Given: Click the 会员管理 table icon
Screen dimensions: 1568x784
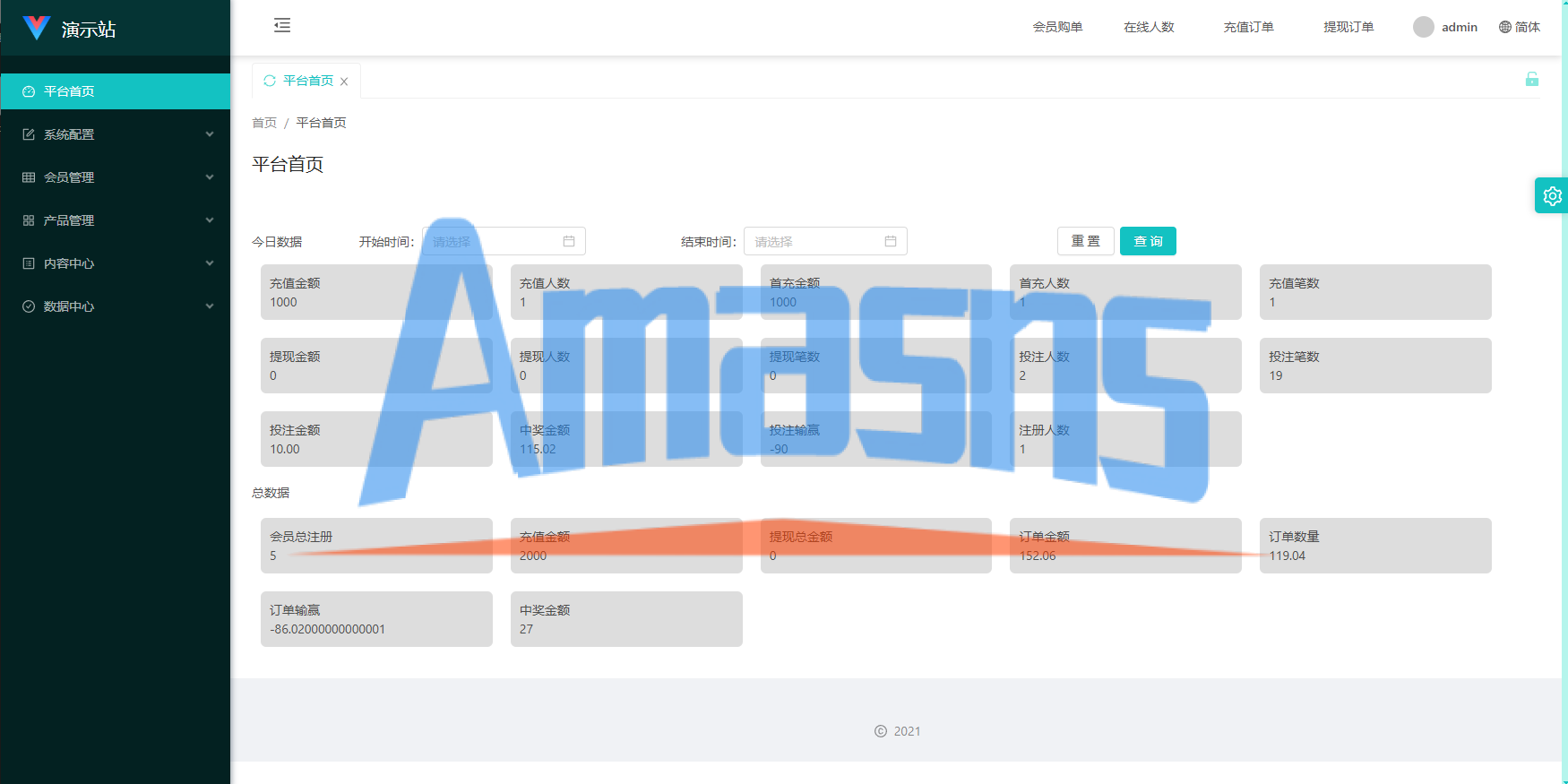Looking at the screenshot, I should click(x=29, y=177).
